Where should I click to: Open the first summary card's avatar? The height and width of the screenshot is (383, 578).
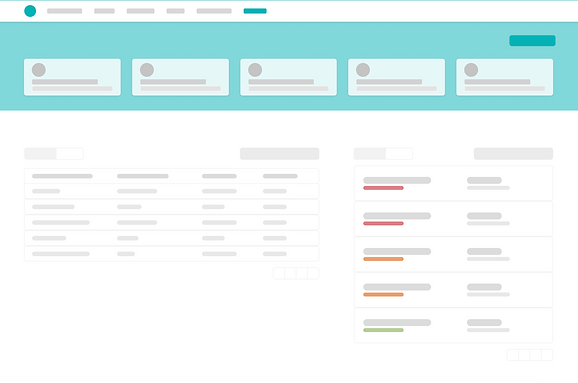pos(39,70)
